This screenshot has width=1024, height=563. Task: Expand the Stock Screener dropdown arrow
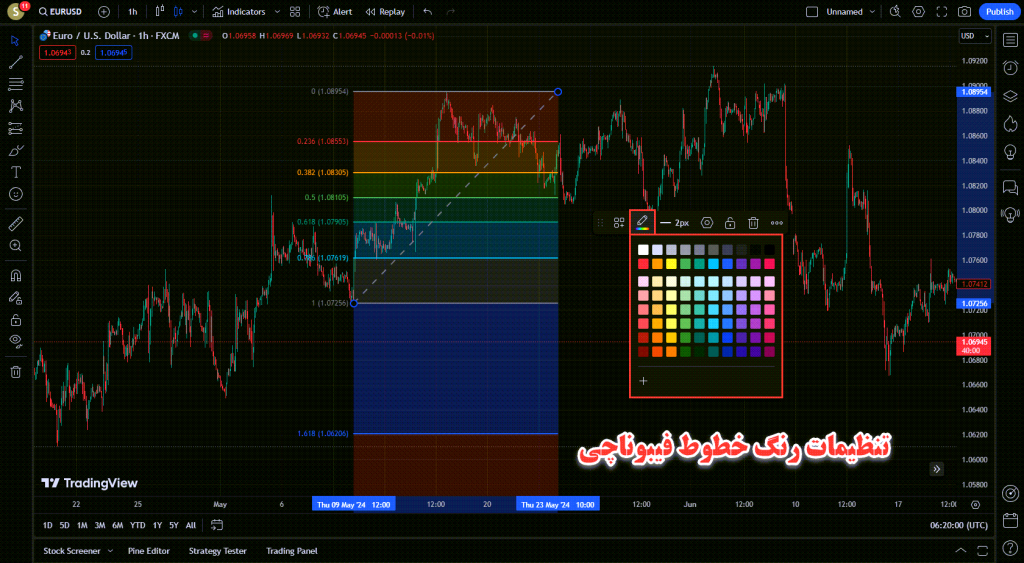tap(110, 551)
